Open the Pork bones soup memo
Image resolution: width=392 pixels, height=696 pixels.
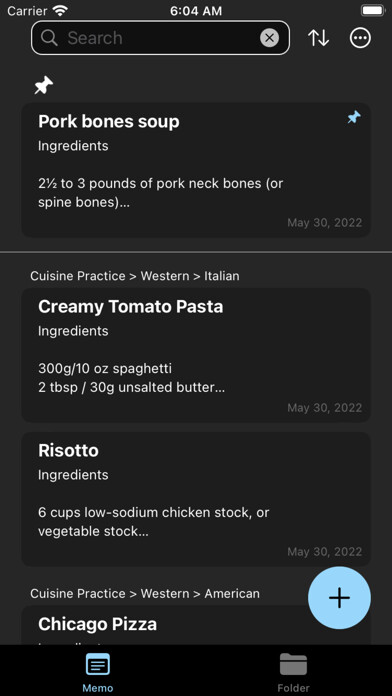tap(196, 170)
